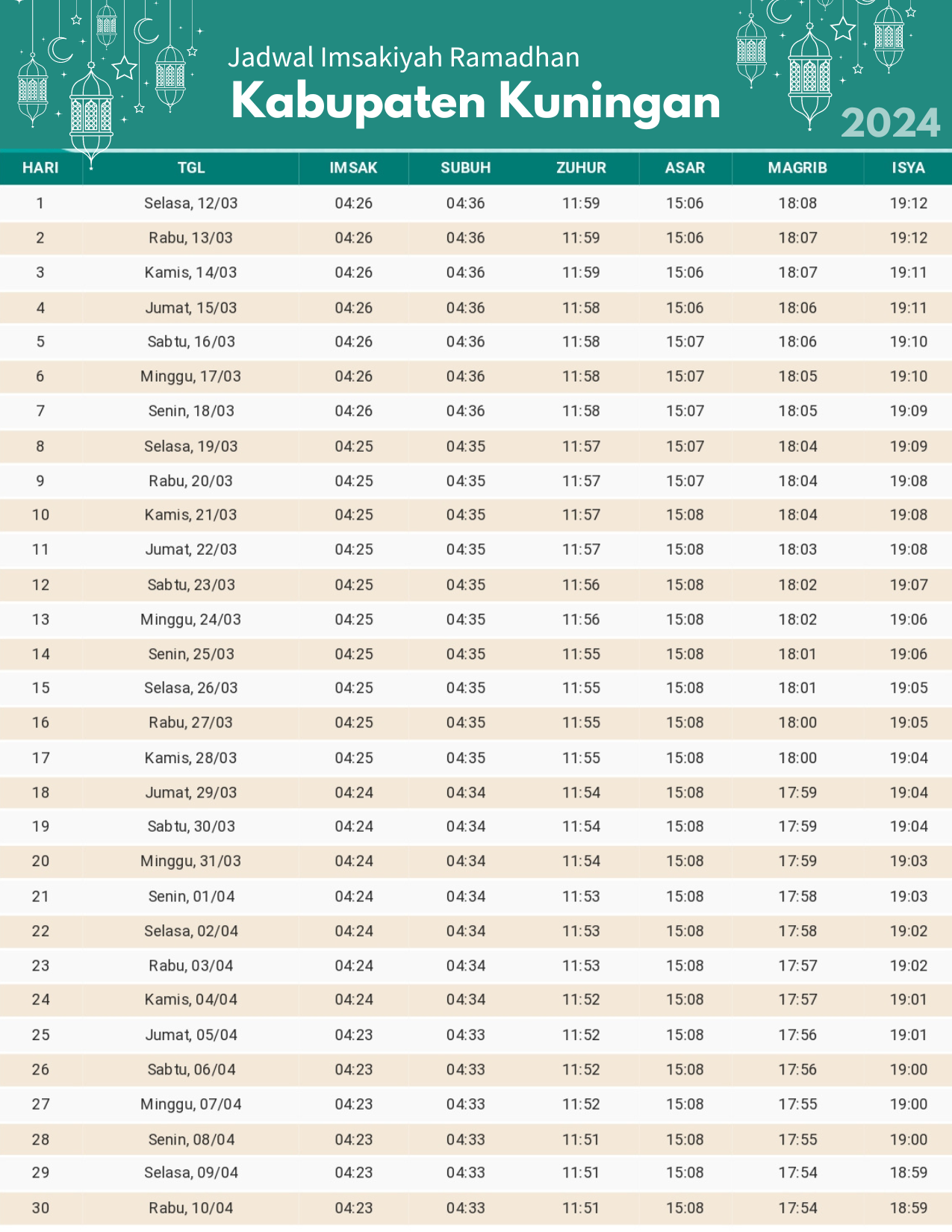952x1232 pixels.
Task: Click the date cell "Sabtu, 30/03"
Action: (x=191, y=827)
